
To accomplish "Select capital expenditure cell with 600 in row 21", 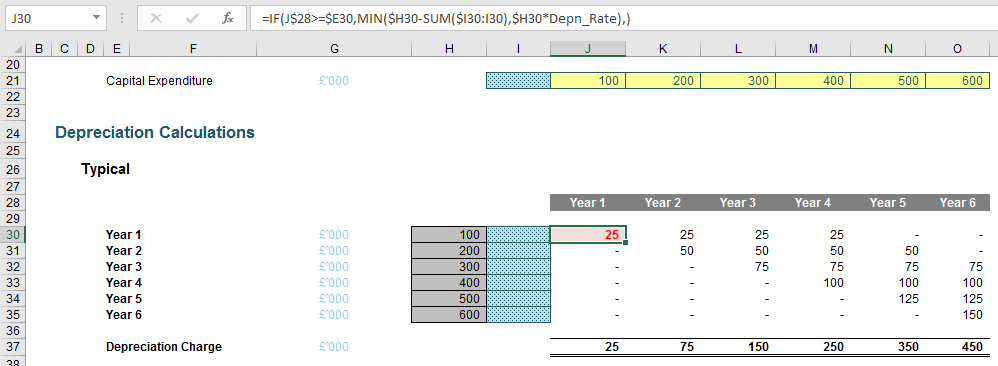I will (x=958, y=81).
